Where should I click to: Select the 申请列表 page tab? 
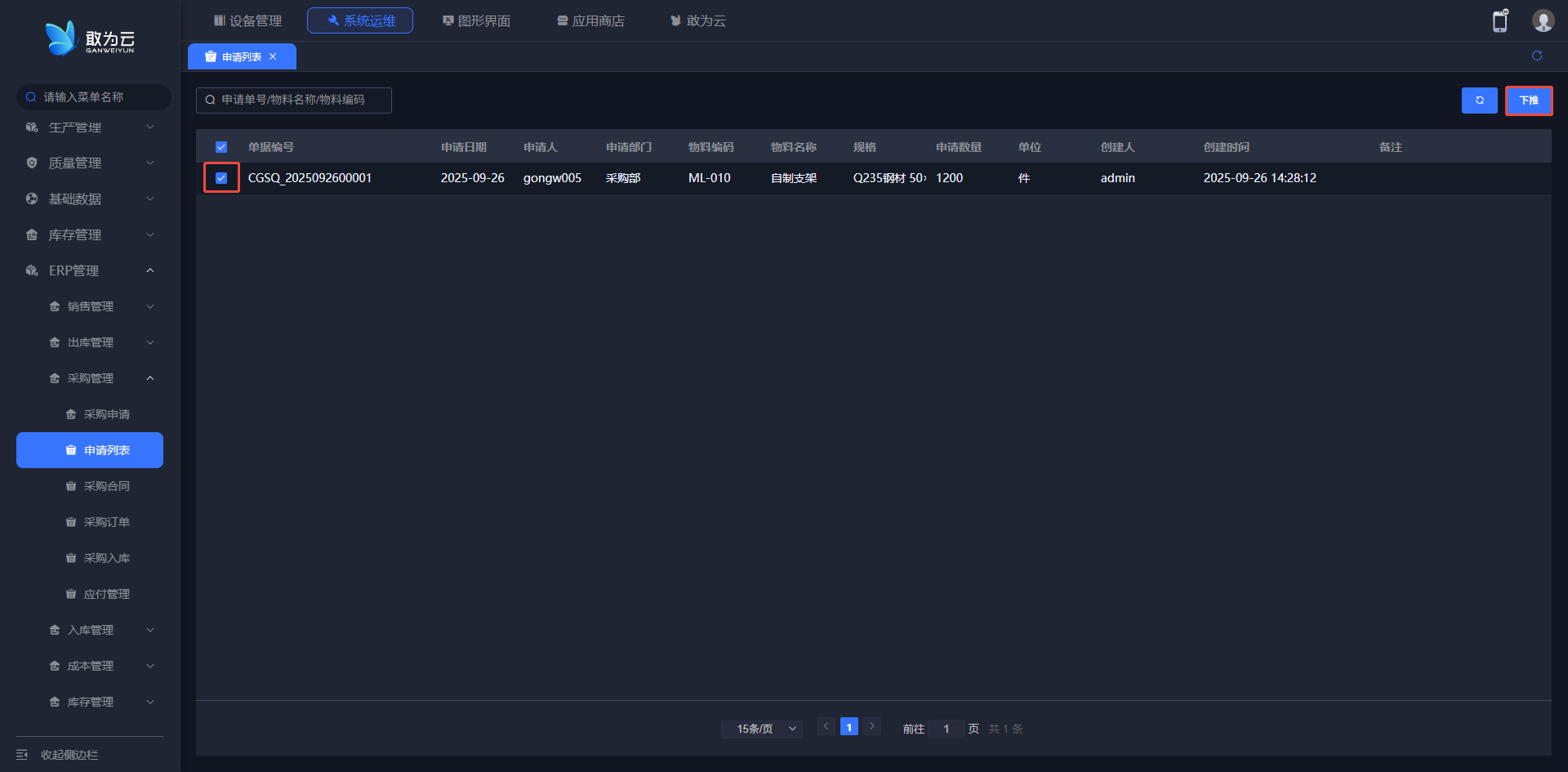tap(242, 56)
